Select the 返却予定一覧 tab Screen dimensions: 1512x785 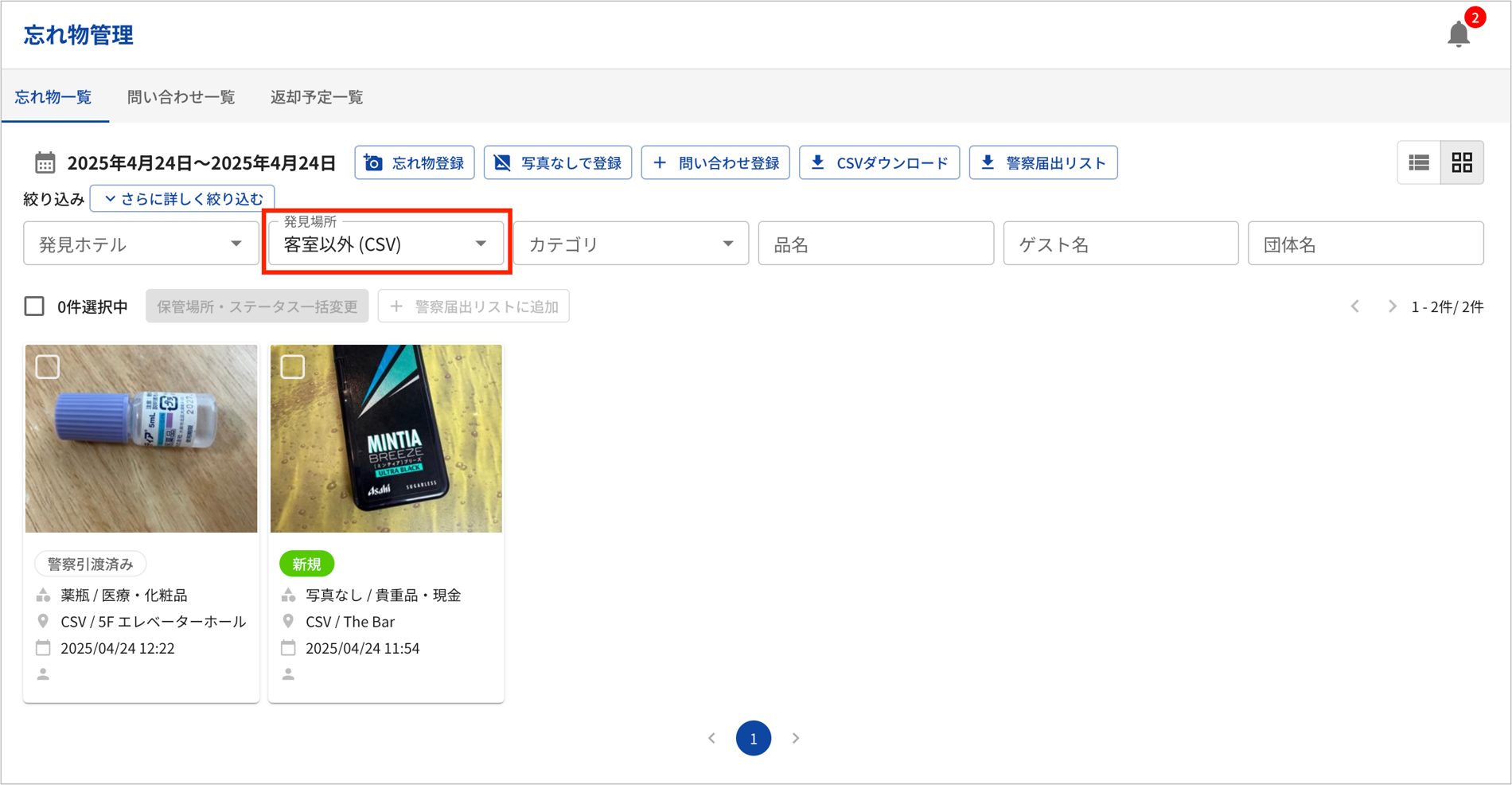317,97
